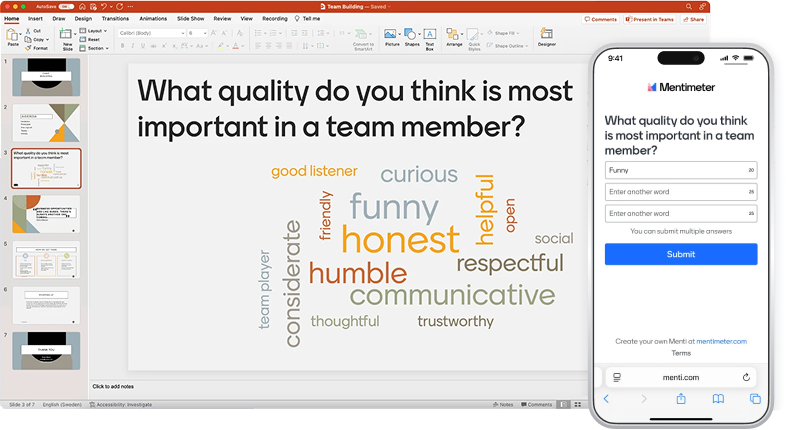Image resolution: width=792 pixels, height=430 pixels.
Task: Open the Designer pane
Action: pos(547,35)
